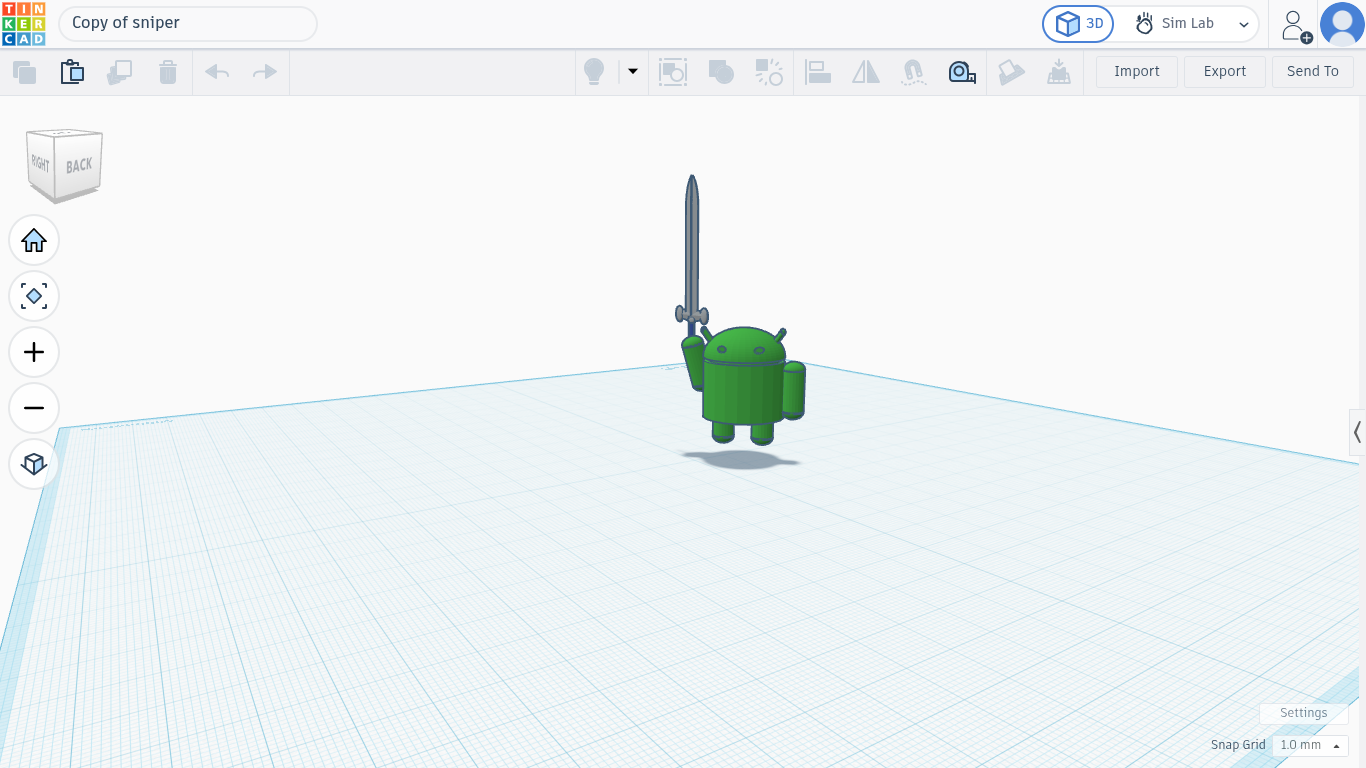The image size is (1366, 768).
Task: Click the Tinkercad logo
Action: pos(24,24)
